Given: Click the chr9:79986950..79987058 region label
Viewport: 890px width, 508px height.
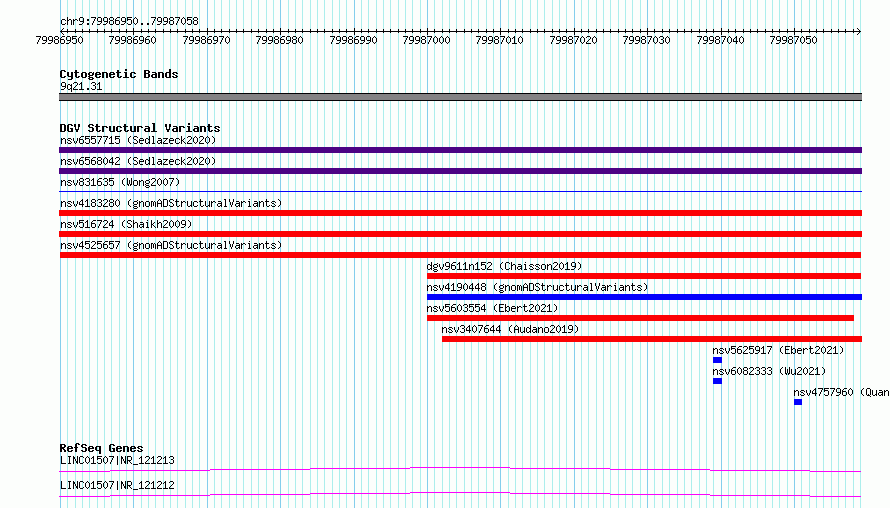Looking at the screenshot, I should 129,21.
